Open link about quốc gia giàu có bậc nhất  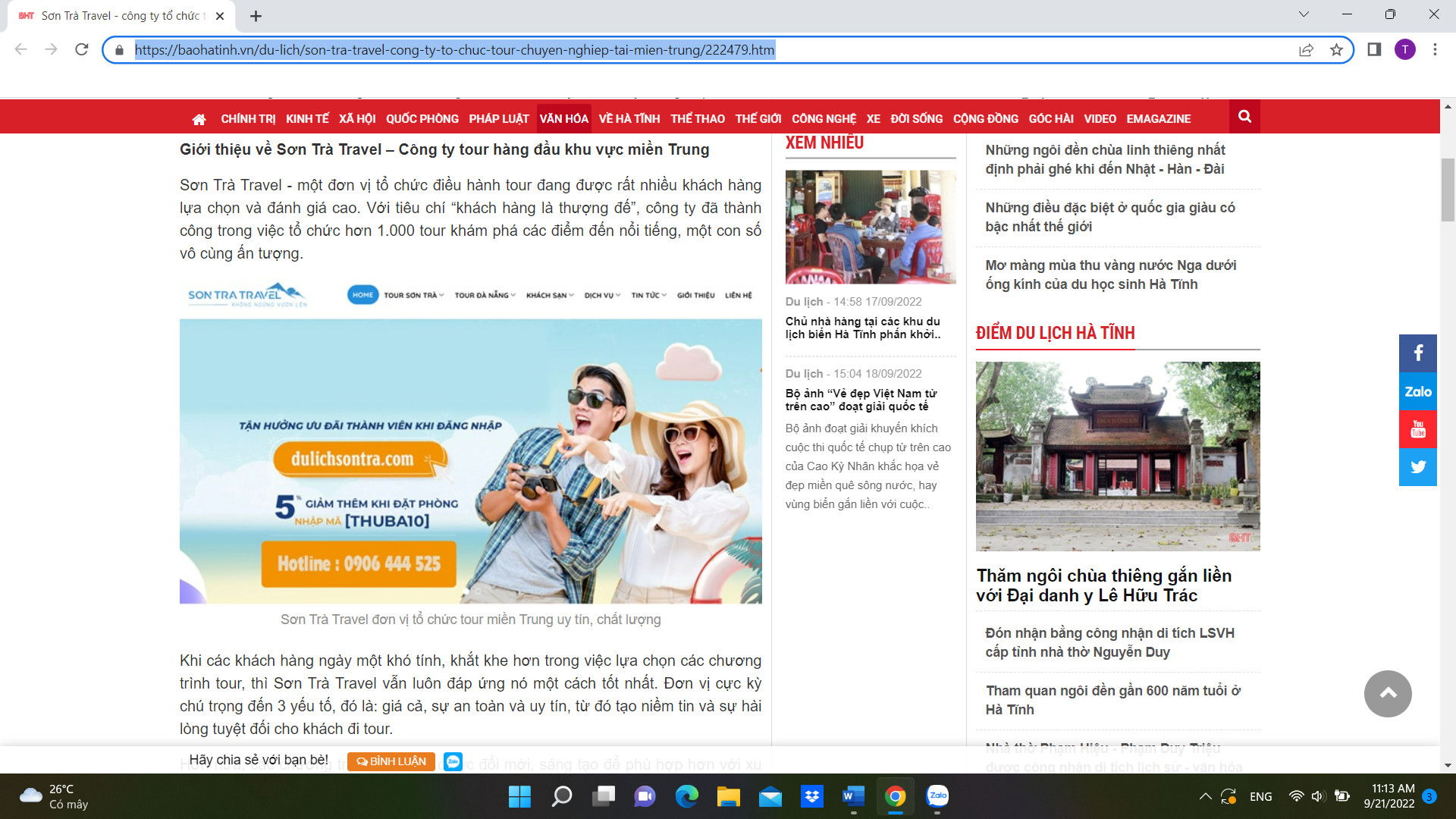tap(1110, 217)
